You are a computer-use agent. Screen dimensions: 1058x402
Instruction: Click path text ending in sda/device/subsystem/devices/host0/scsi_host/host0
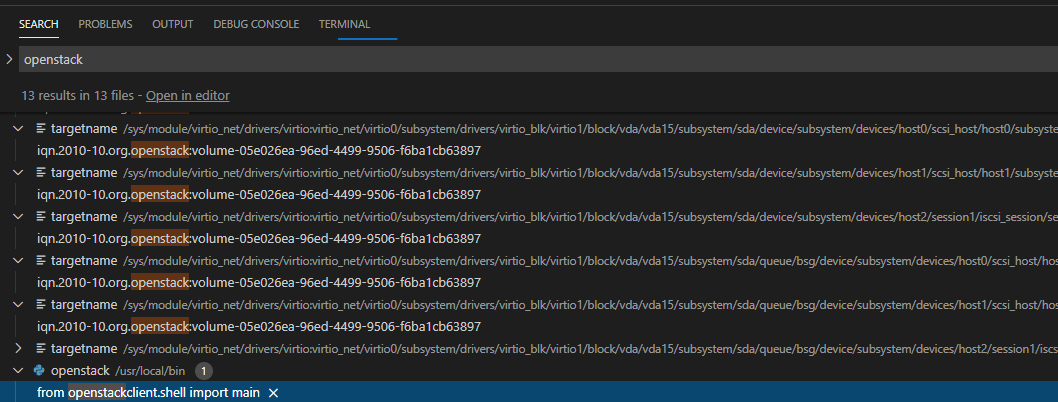pos(590,129)
